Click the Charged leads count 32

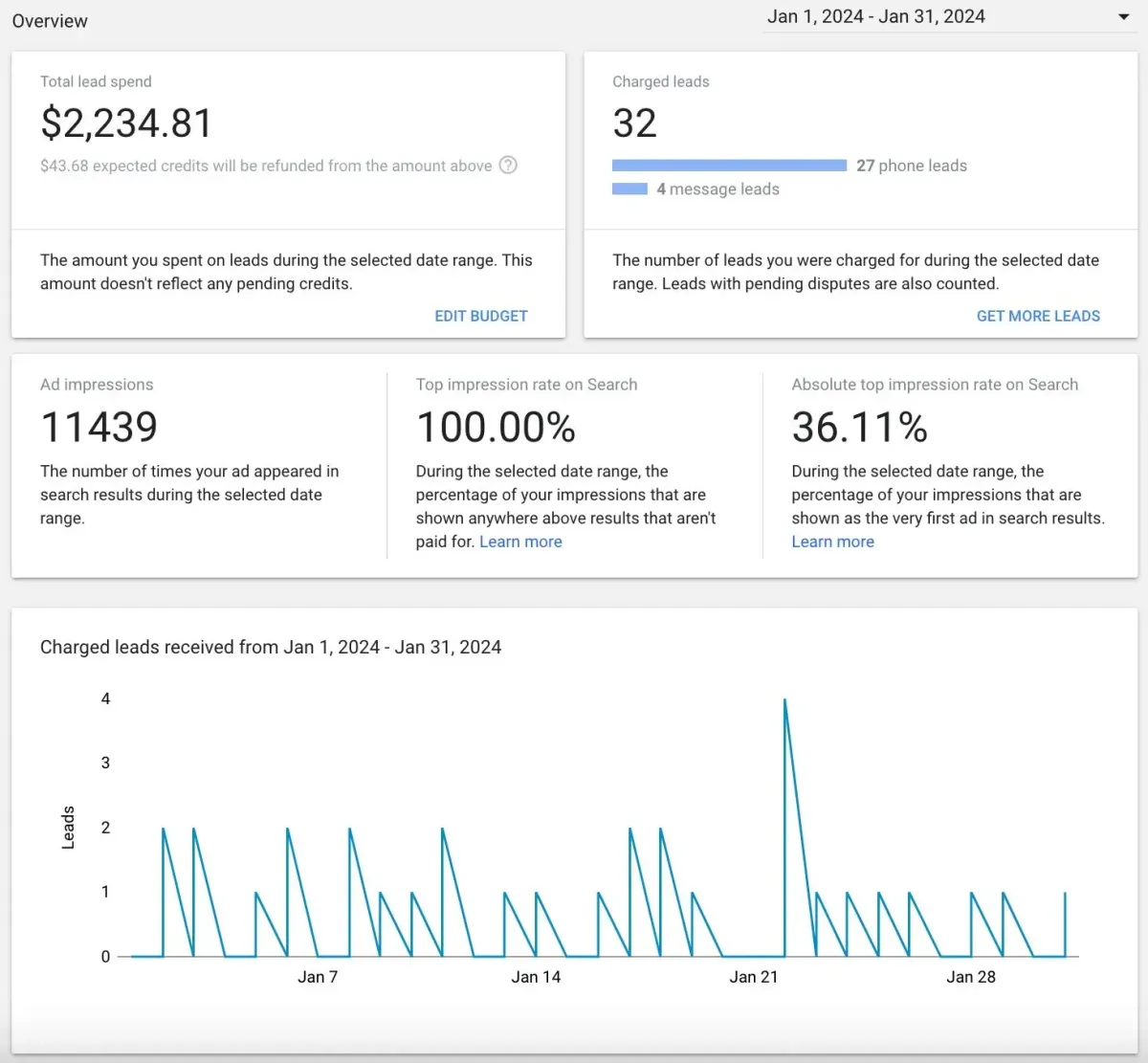click(634, 123)
